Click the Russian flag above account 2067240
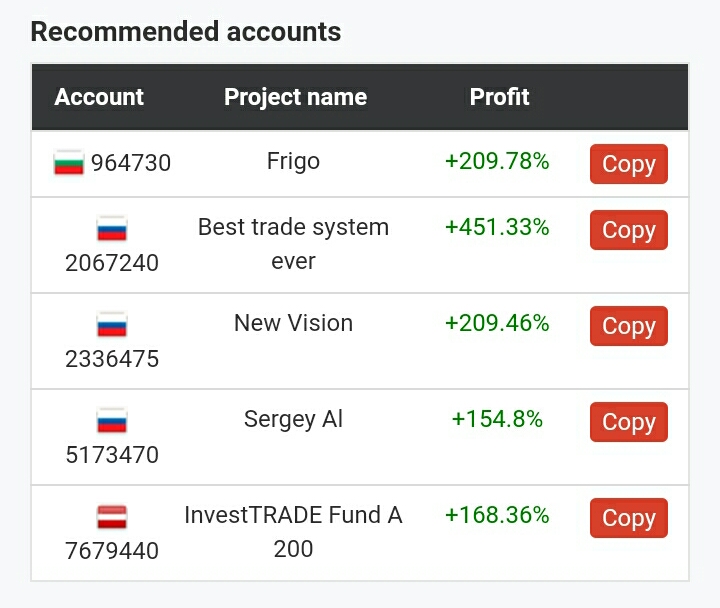Screen dimensions: 720x608 (112, 228)
